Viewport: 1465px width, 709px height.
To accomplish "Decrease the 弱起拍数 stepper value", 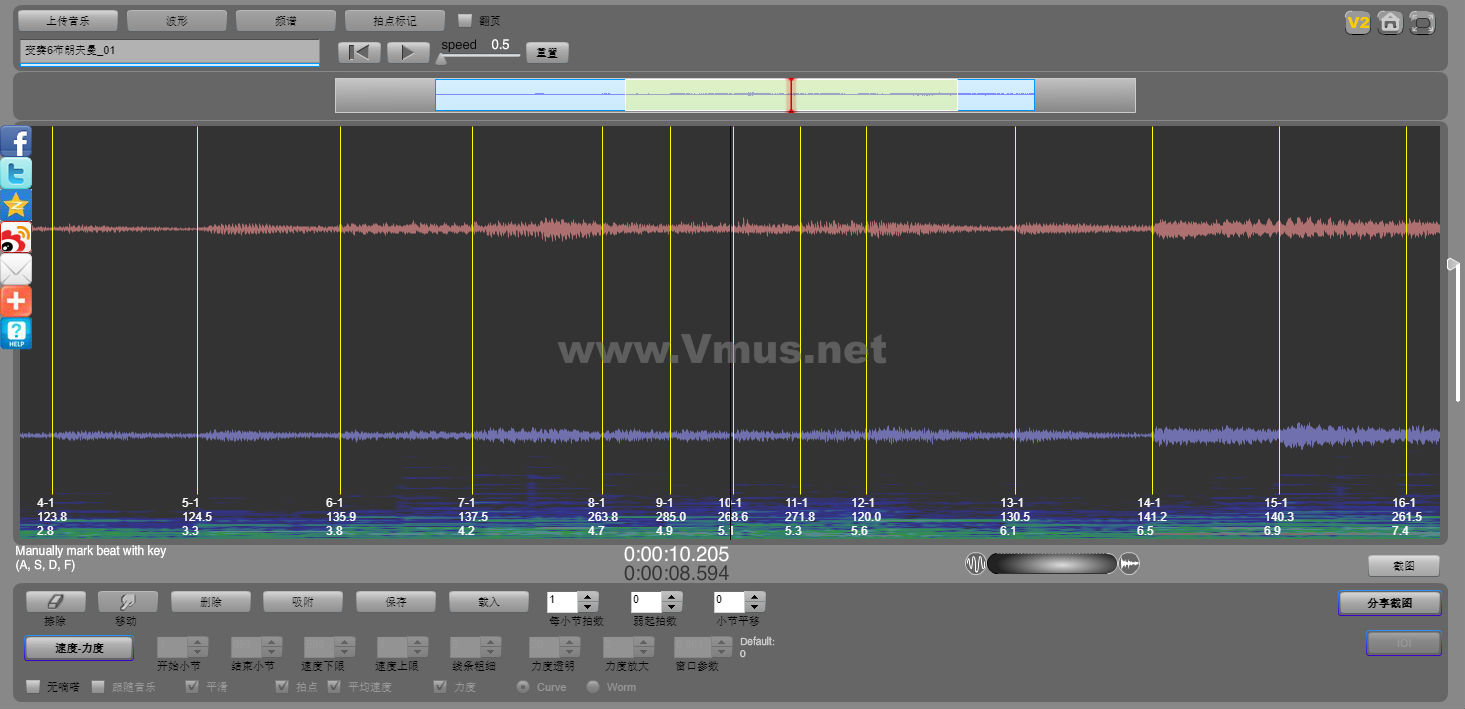I will [672, 607].
